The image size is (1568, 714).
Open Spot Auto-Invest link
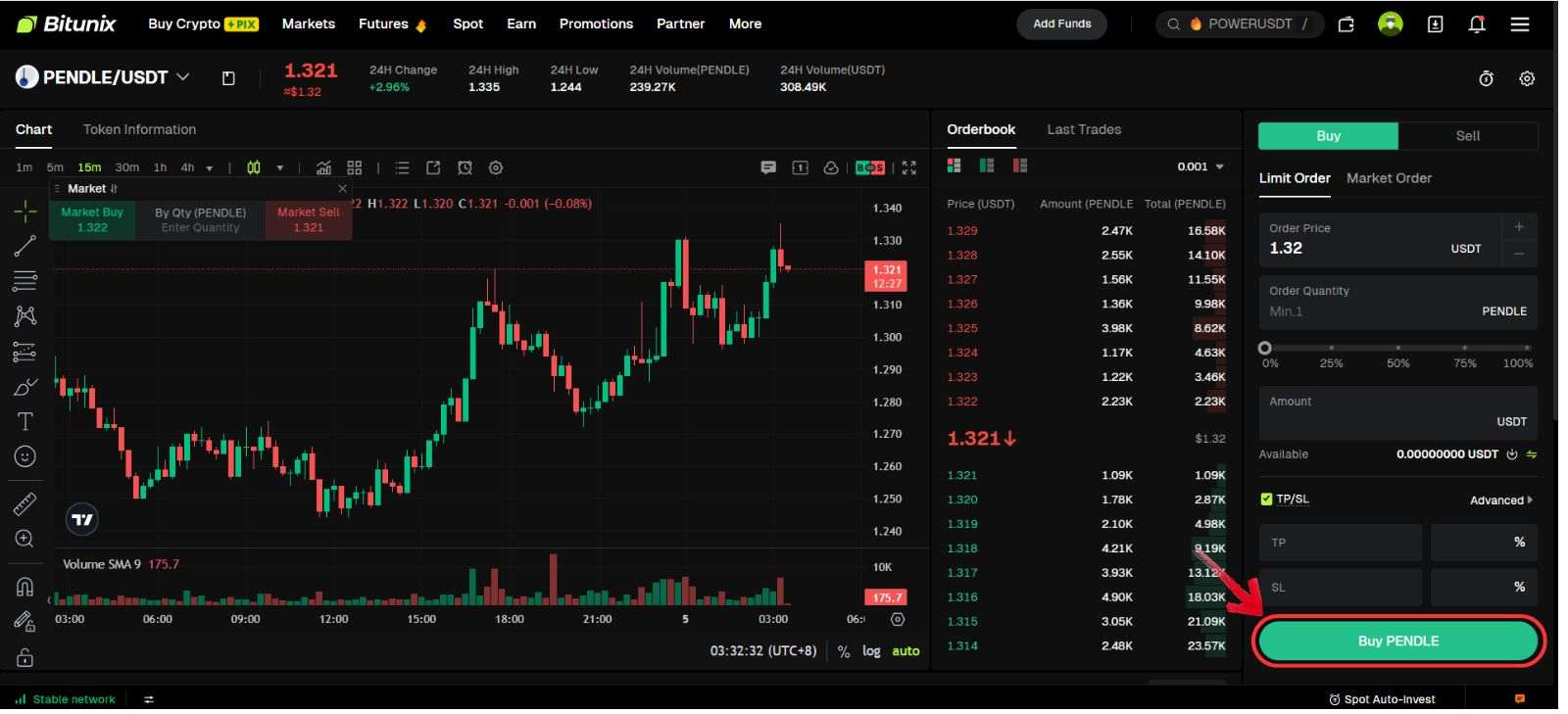(x=1382, y=699)
